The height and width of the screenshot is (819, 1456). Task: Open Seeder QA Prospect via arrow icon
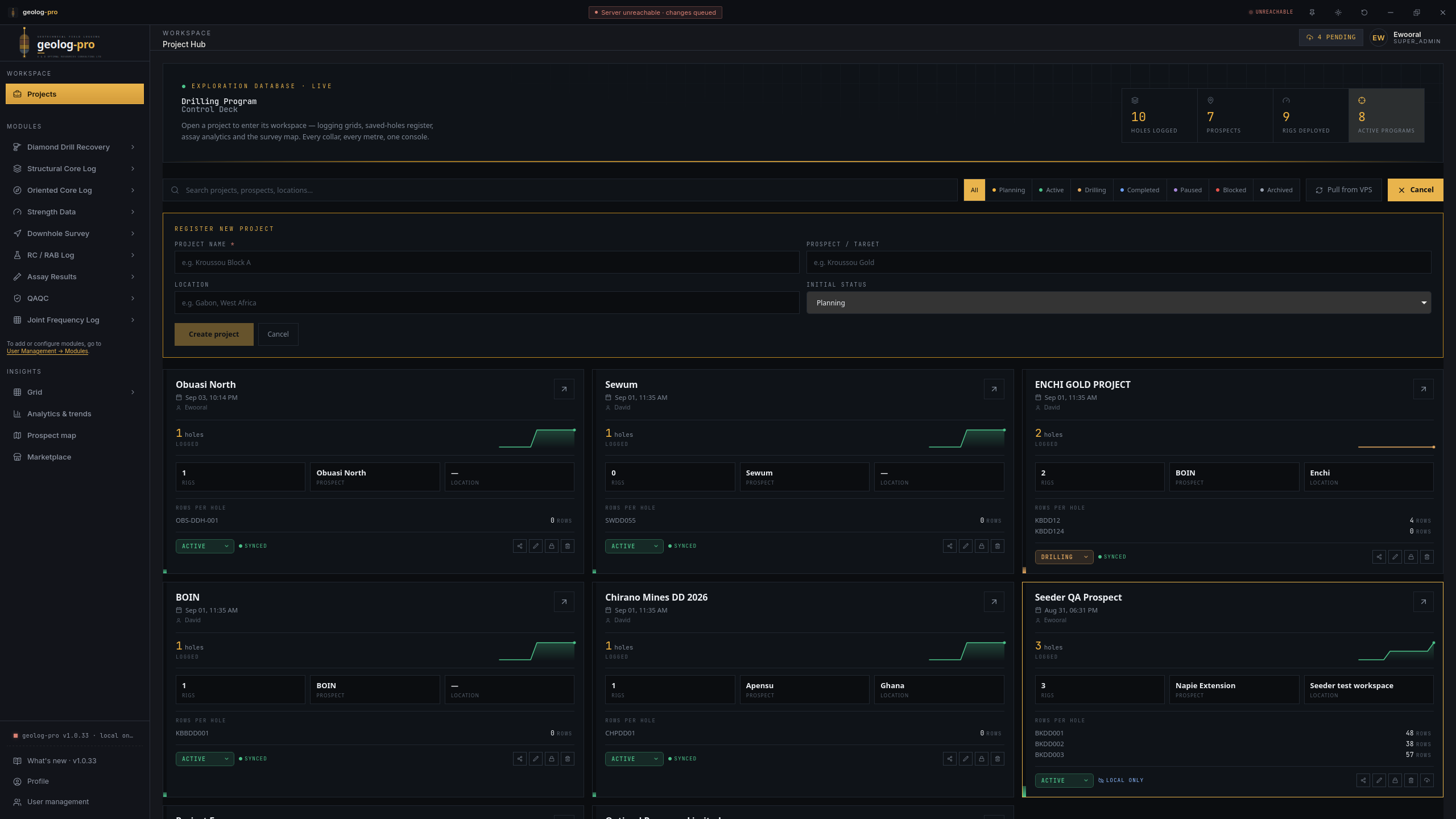click(1424, 602)
